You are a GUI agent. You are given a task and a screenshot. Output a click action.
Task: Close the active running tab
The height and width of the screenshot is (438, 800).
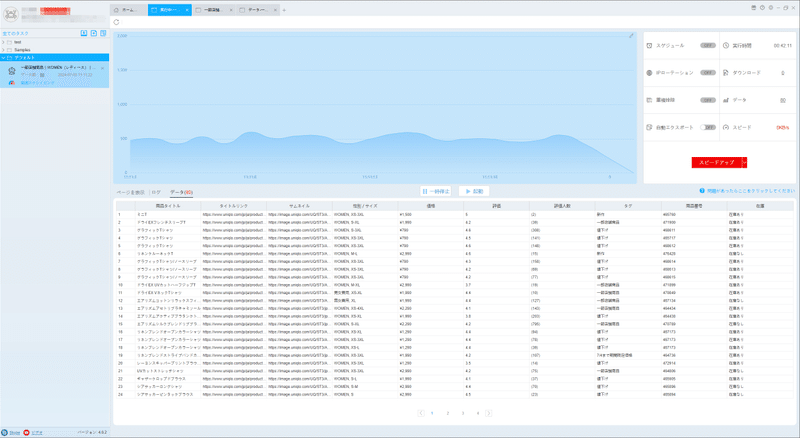(187, 10)
